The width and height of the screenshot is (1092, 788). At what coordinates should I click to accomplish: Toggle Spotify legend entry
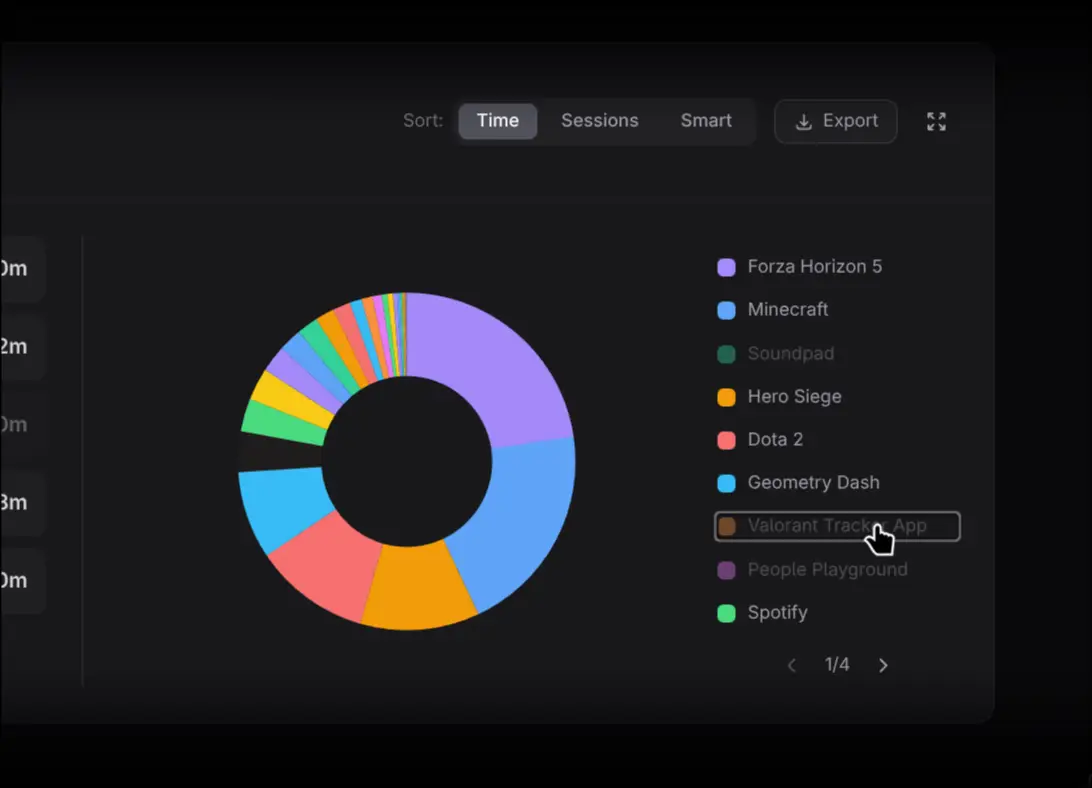point(763,613)
